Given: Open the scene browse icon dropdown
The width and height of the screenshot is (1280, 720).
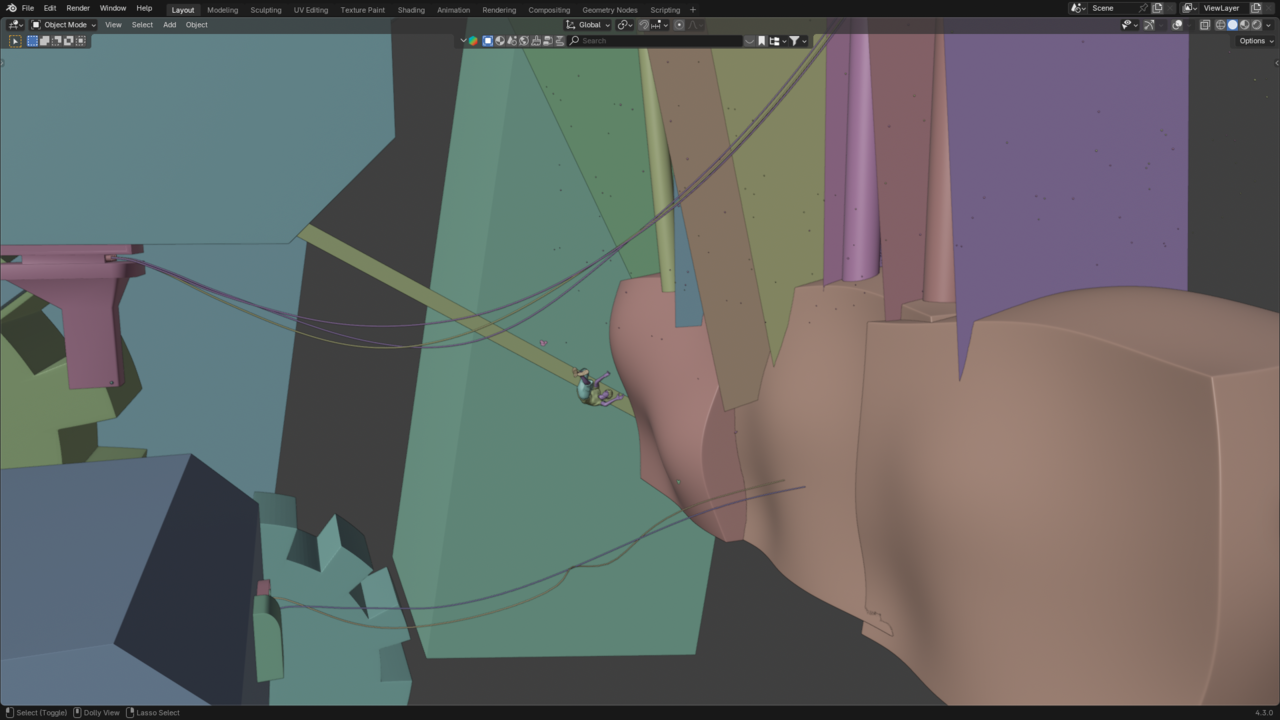Looking at the screenshot, I should tap(1078, 8).
